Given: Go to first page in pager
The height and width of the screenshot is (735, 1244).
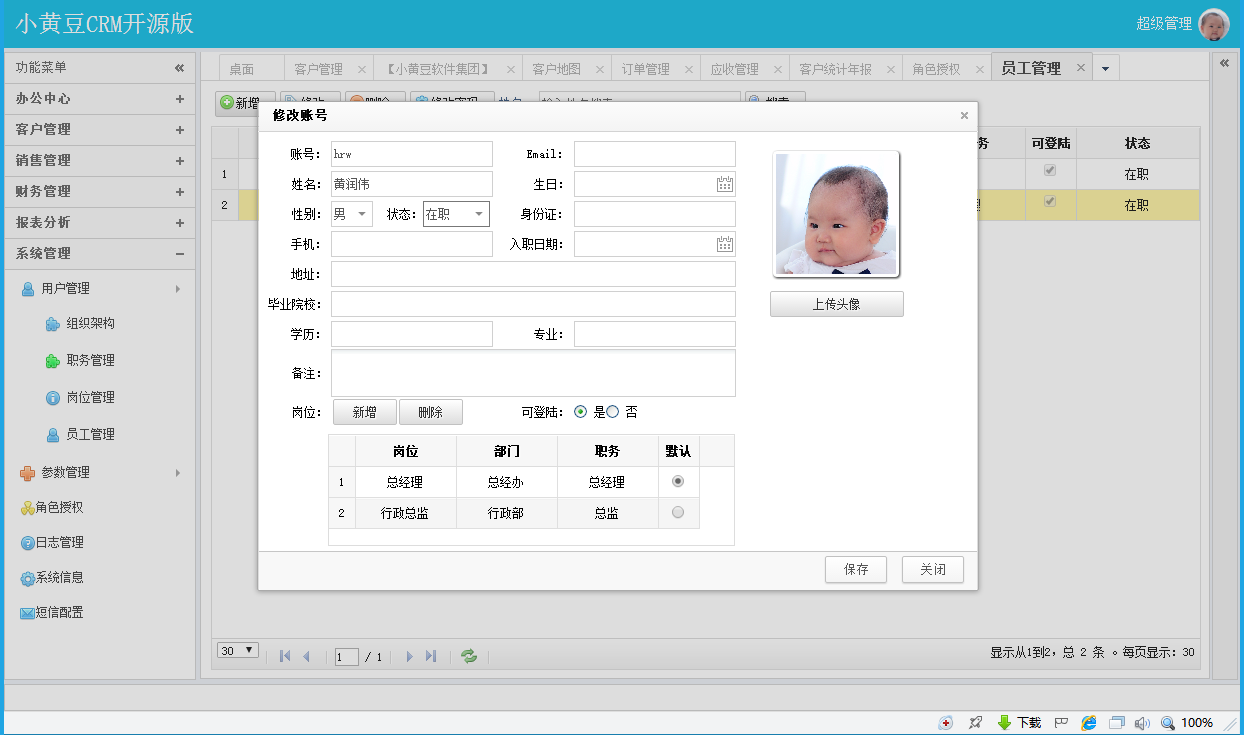Looking at the screenshot, I should coord(285,656).
